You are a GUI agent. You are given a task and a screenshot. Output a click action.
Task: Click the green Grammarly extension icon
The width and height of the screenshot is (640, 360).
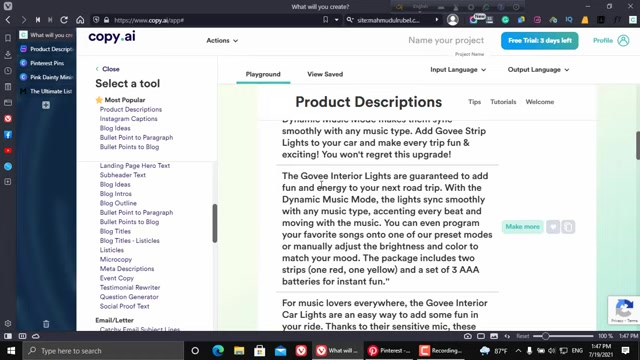pos(505,20)
